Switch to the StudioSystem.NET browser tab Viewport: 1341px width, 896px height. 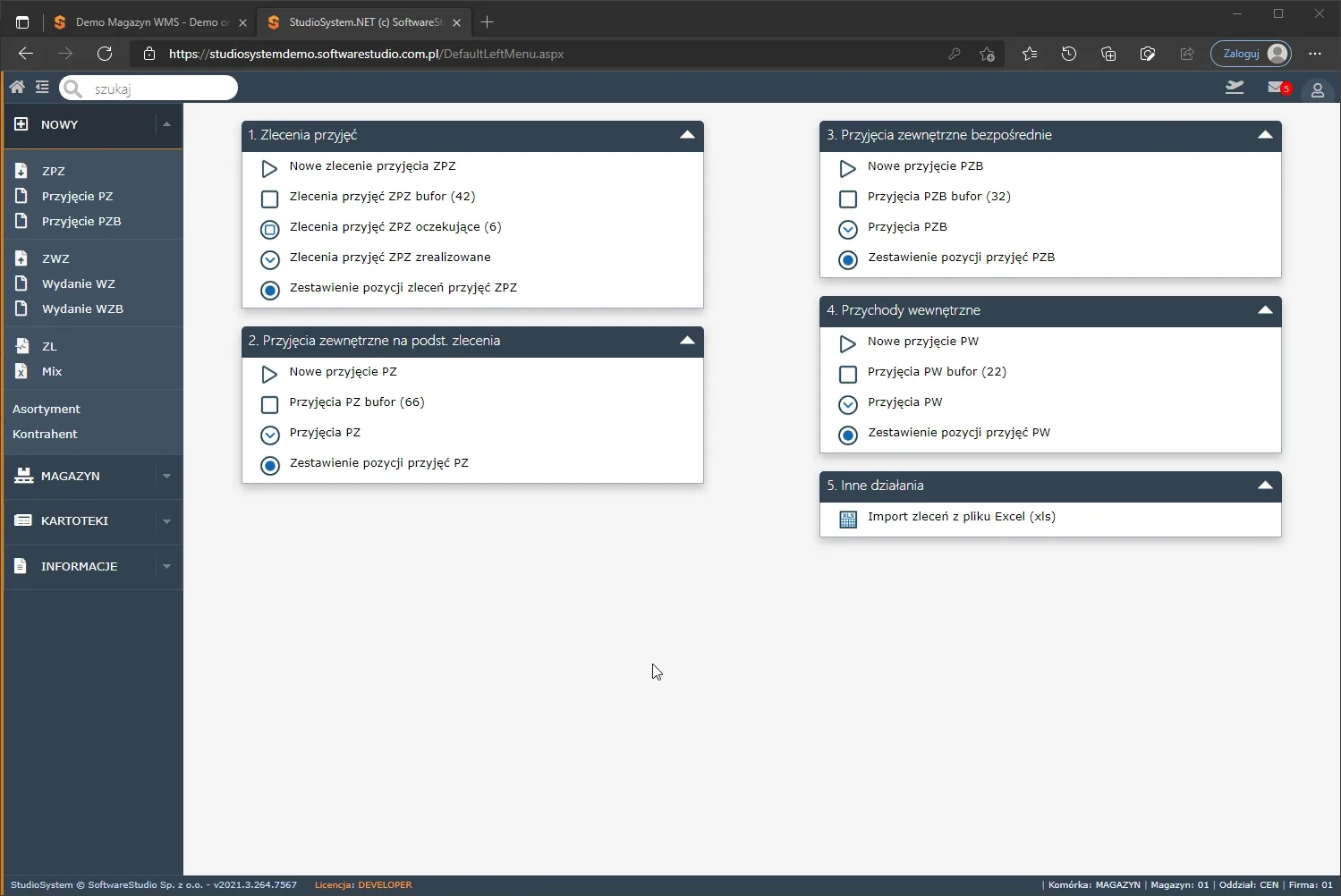(x=365, y=21)
